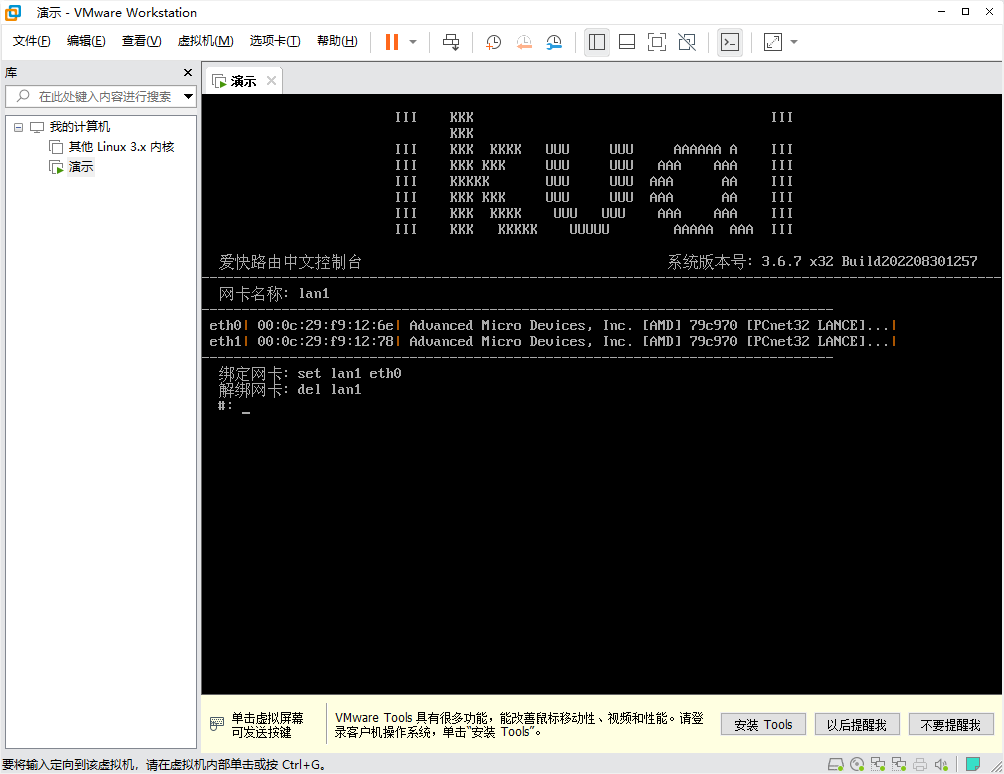Collapse the 我的计算机 tree node
Viewport: 1004px width, 774px height.
[x=19, y=127]
